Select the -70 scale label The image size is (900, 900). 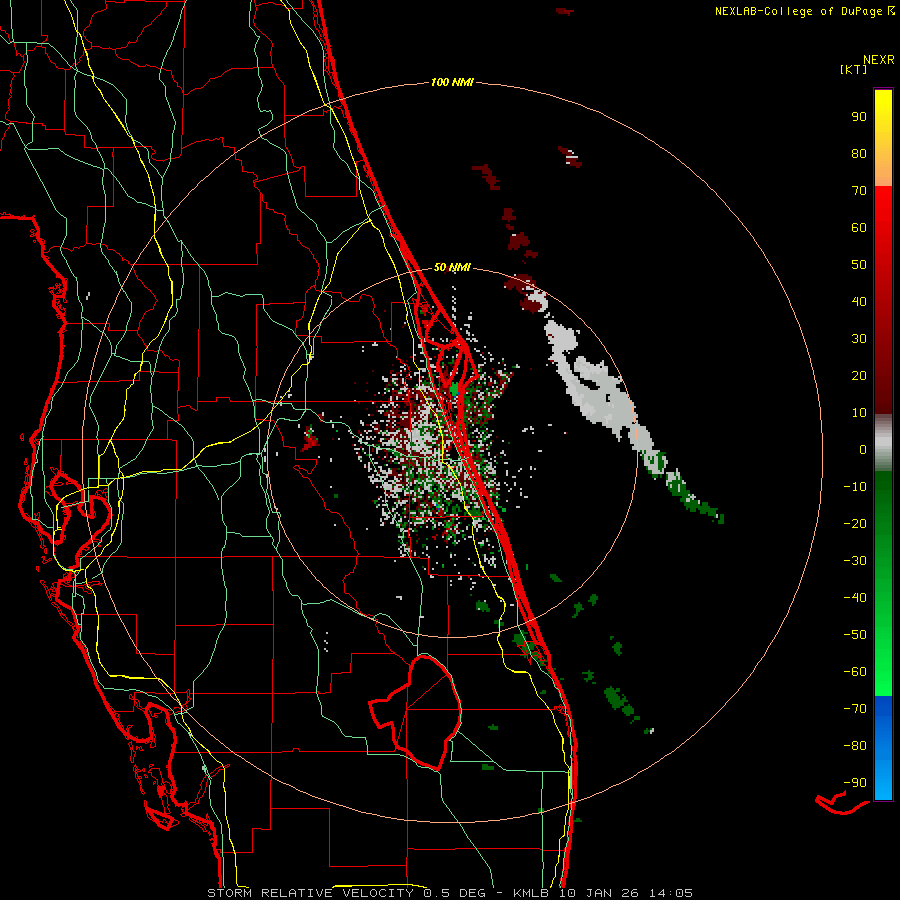[x=855, y=709]
